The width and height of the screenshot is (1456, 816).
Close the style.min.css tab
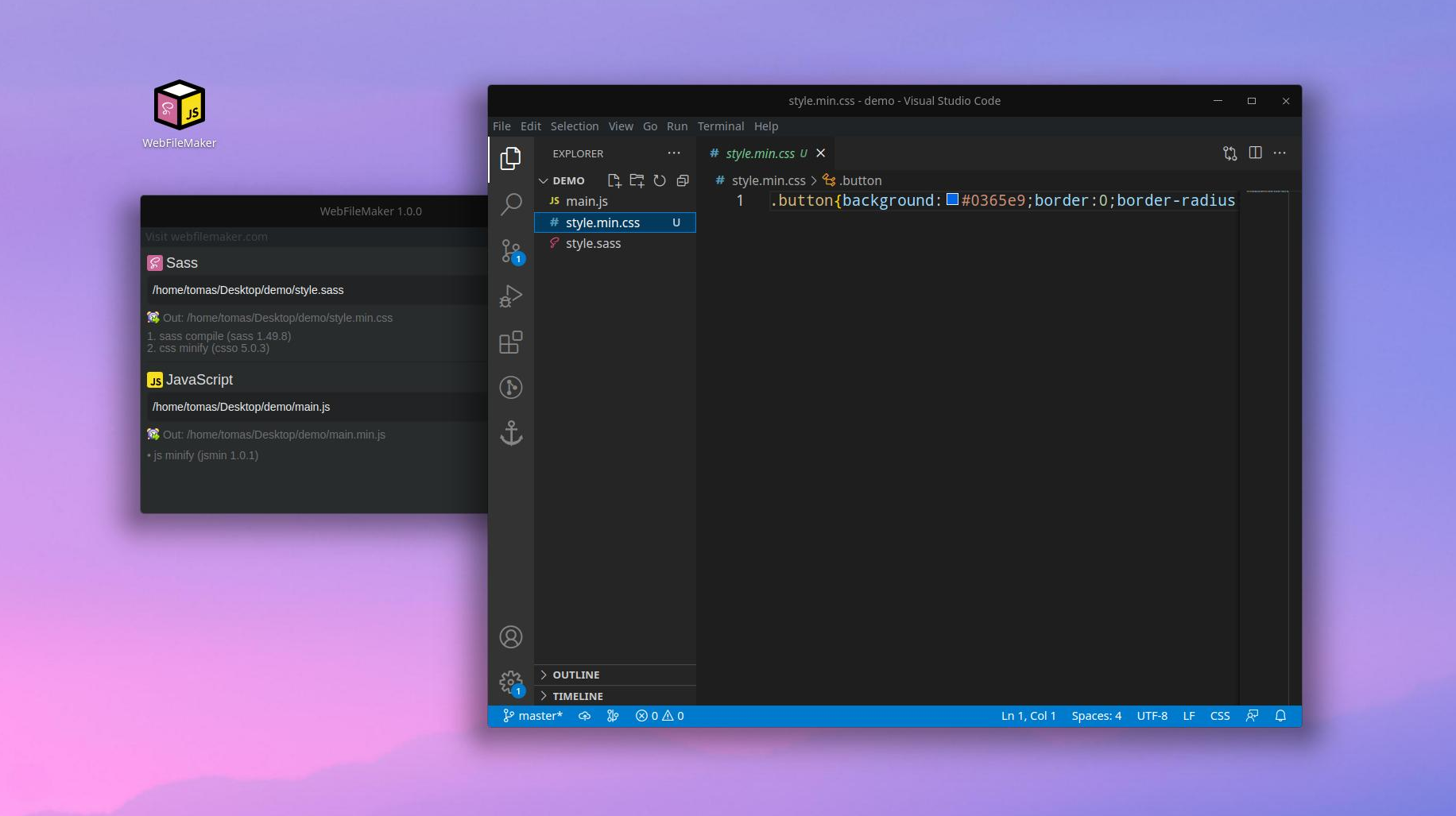pyautogui.click(x=821, y=153)
